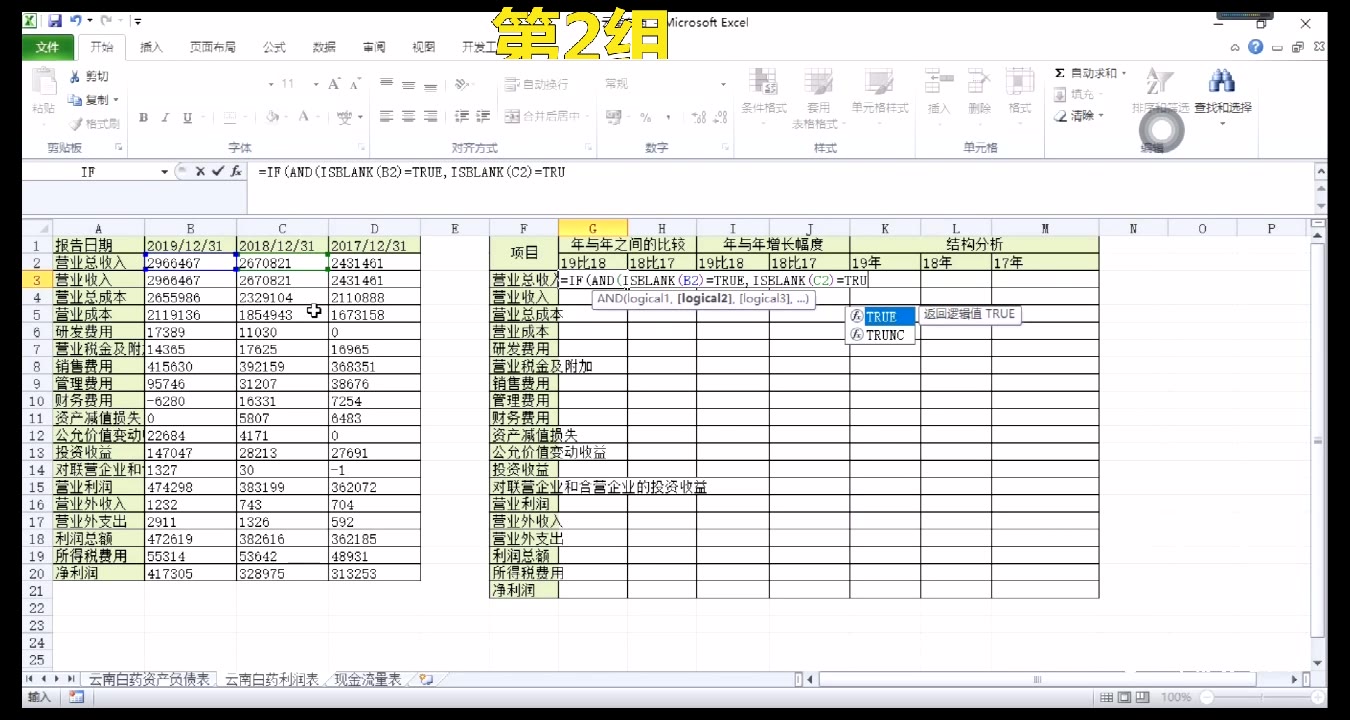Toggle Wrap Text (自动换行)
This screenshot has width=1350, height=720.
537,84
